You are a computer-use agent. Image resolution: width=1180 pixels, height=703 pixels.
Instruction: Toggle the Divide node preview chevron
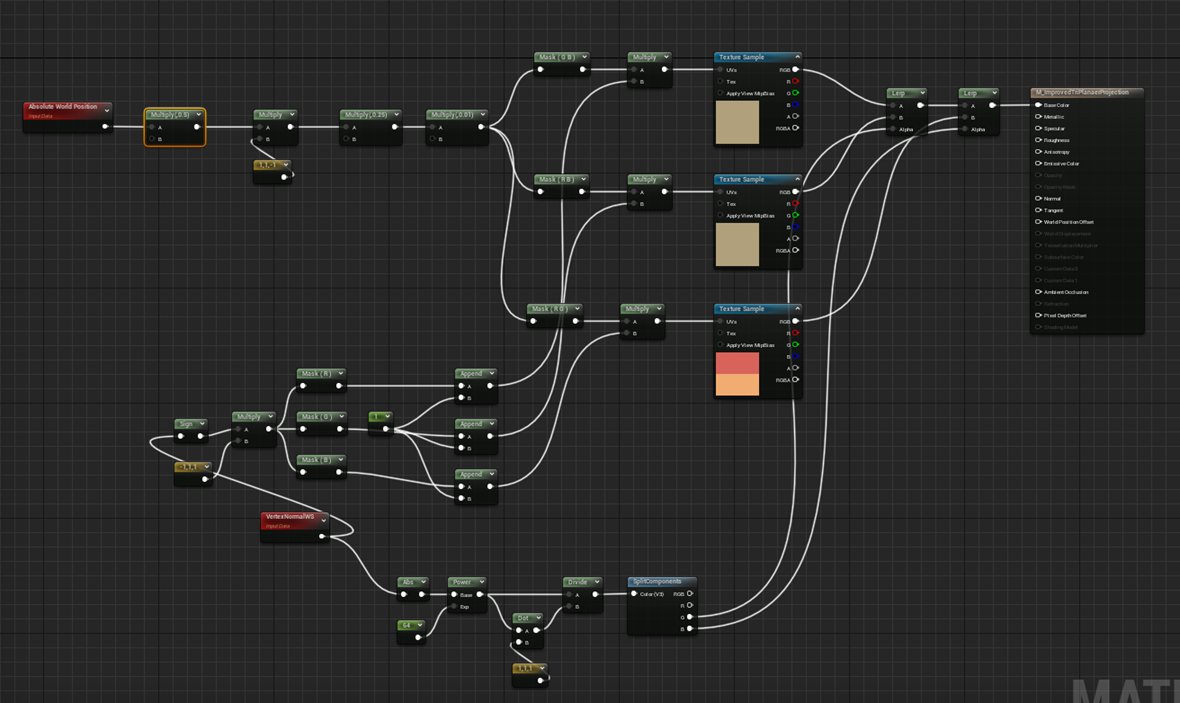[597, 582]
